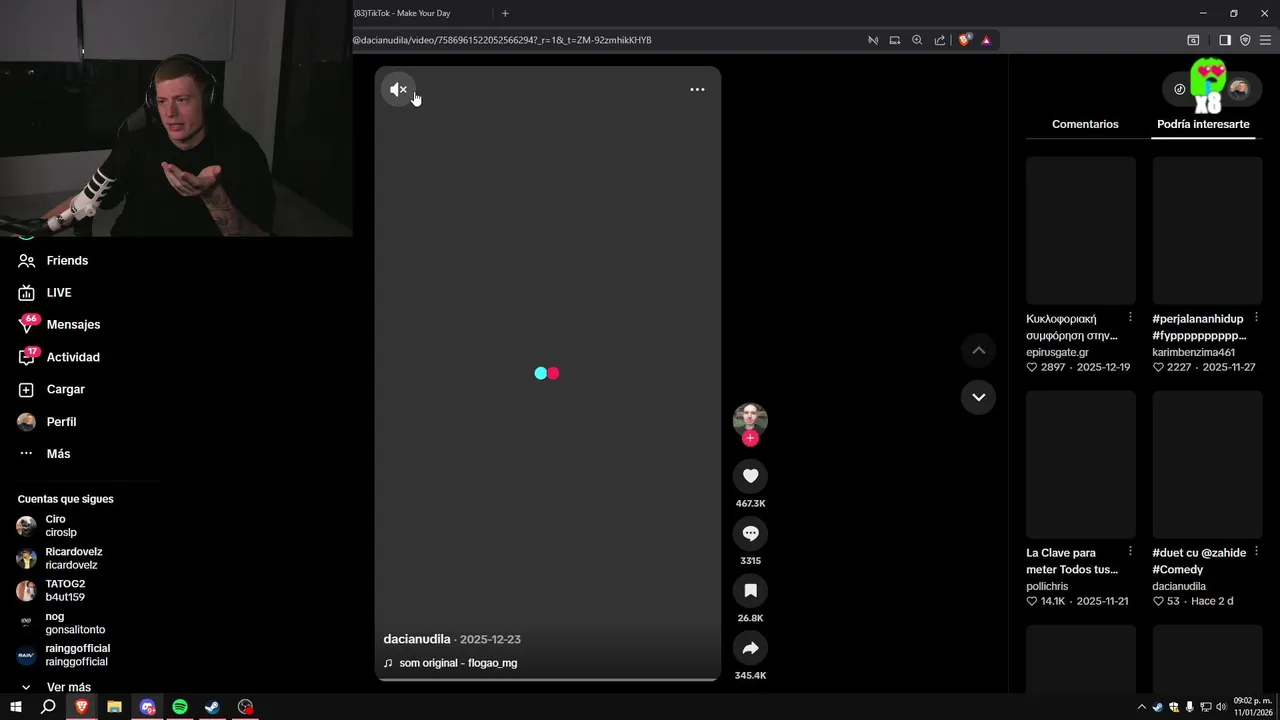The height and width of the screenshot is (720, 1280).
Task: Select the TikTok - Make Your Day tab
Action: click(402, 13)
